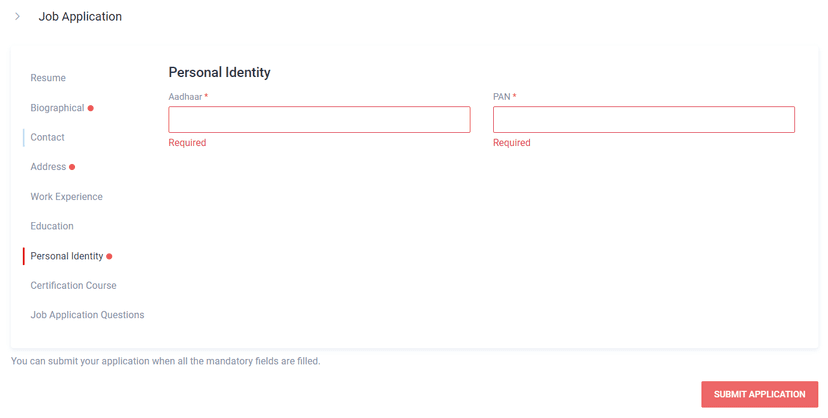This screenshot has width=828, height=418.
Task: Click the Required message under PAN
Action: pos(512,143)
